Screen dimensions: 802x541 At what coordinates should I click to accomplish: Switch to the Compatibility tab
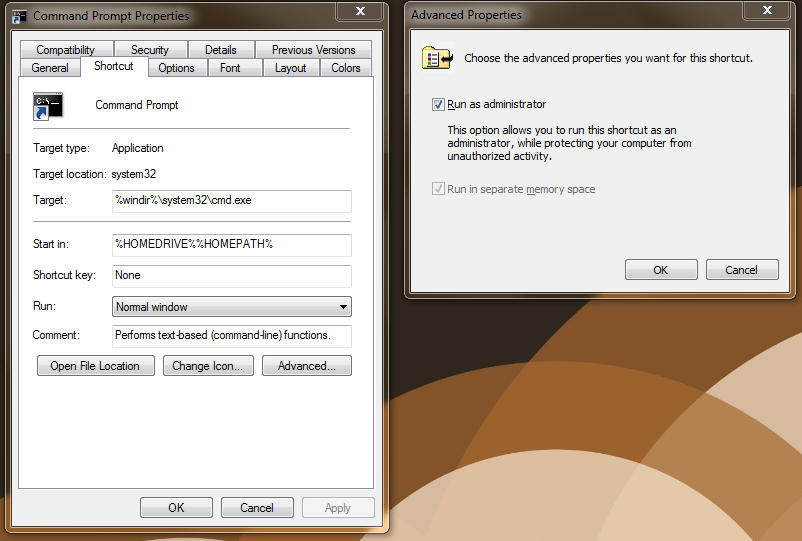tap(65, 50)
